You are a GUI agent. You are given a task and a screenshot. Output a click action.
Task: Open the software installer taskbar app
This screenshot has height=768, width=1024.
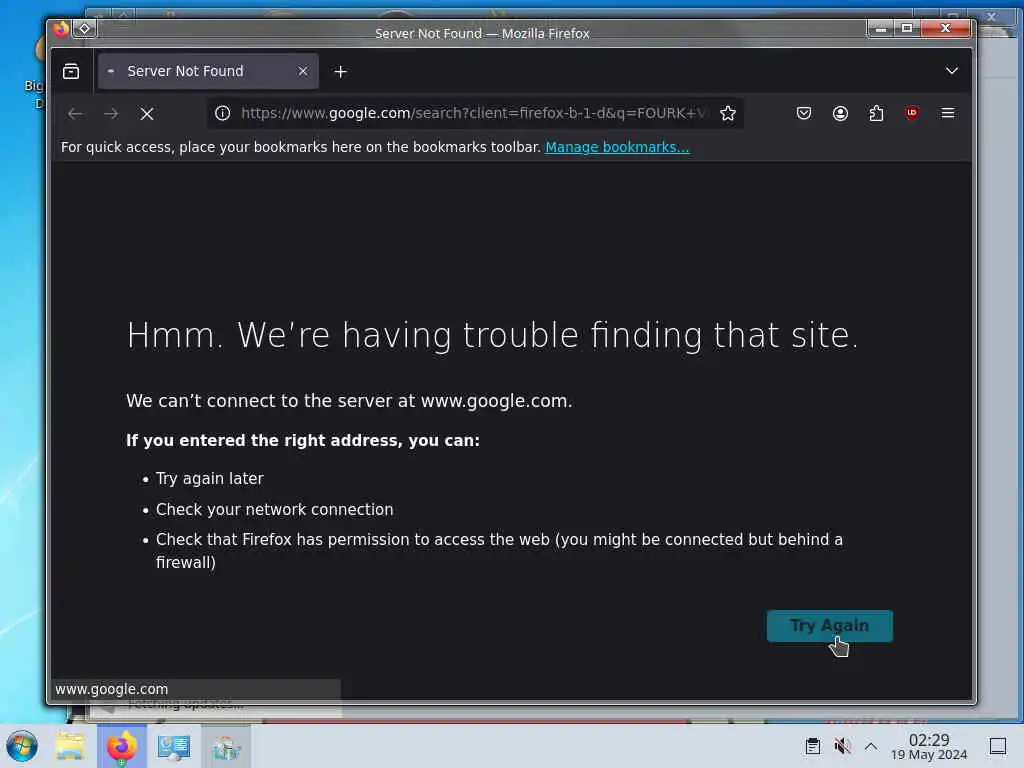coord(226,746)
